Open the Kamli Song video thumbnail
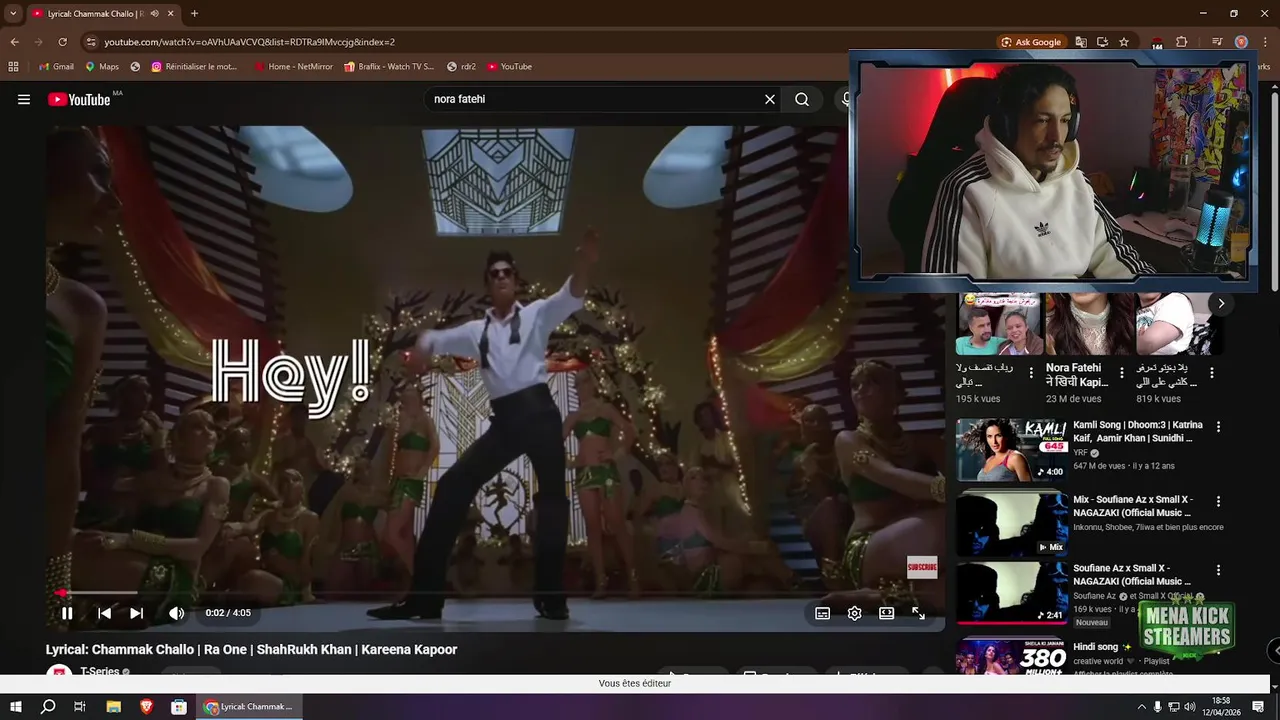Screen dimensions: 1280x720 1011,450
